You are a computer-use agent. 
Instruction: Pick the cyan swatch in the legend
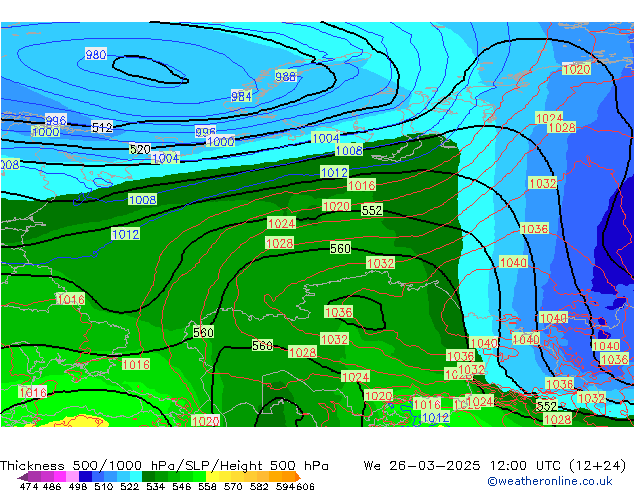[x=135, y=477]
